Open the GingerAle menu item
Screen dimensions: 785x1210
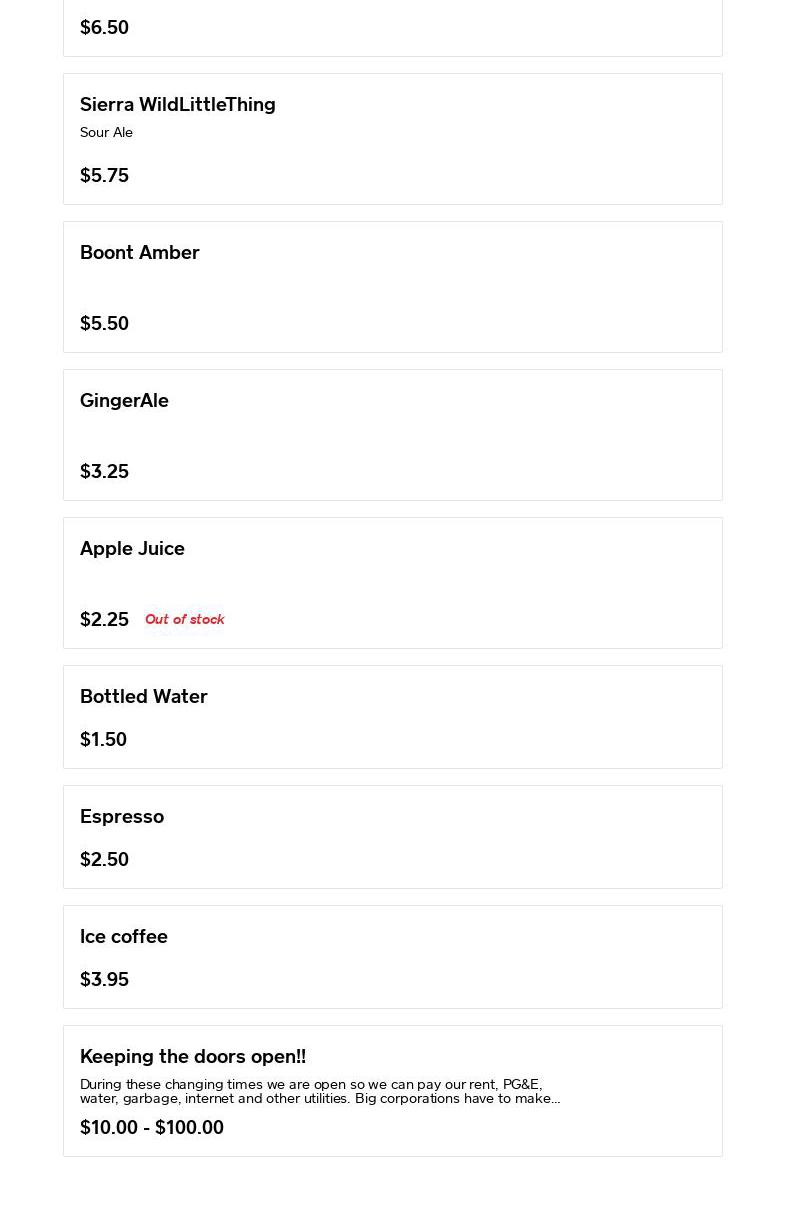click(x=124, y=400)
